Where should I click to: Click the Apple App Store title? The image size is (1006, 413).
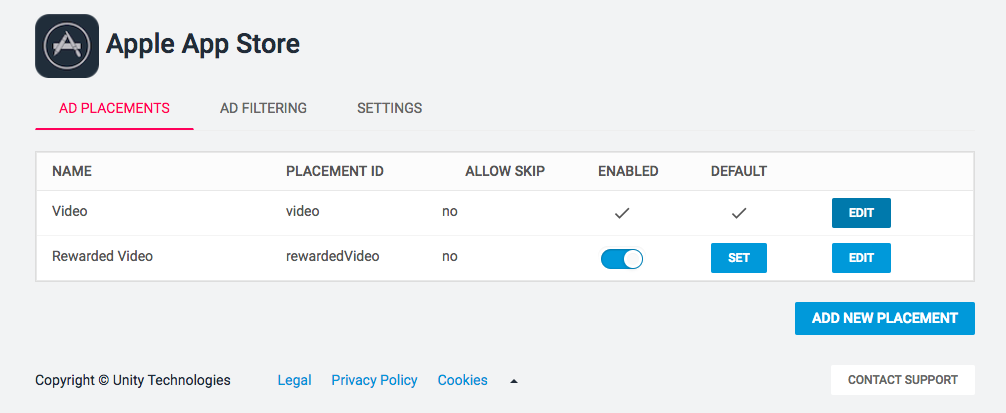point(203,44)
